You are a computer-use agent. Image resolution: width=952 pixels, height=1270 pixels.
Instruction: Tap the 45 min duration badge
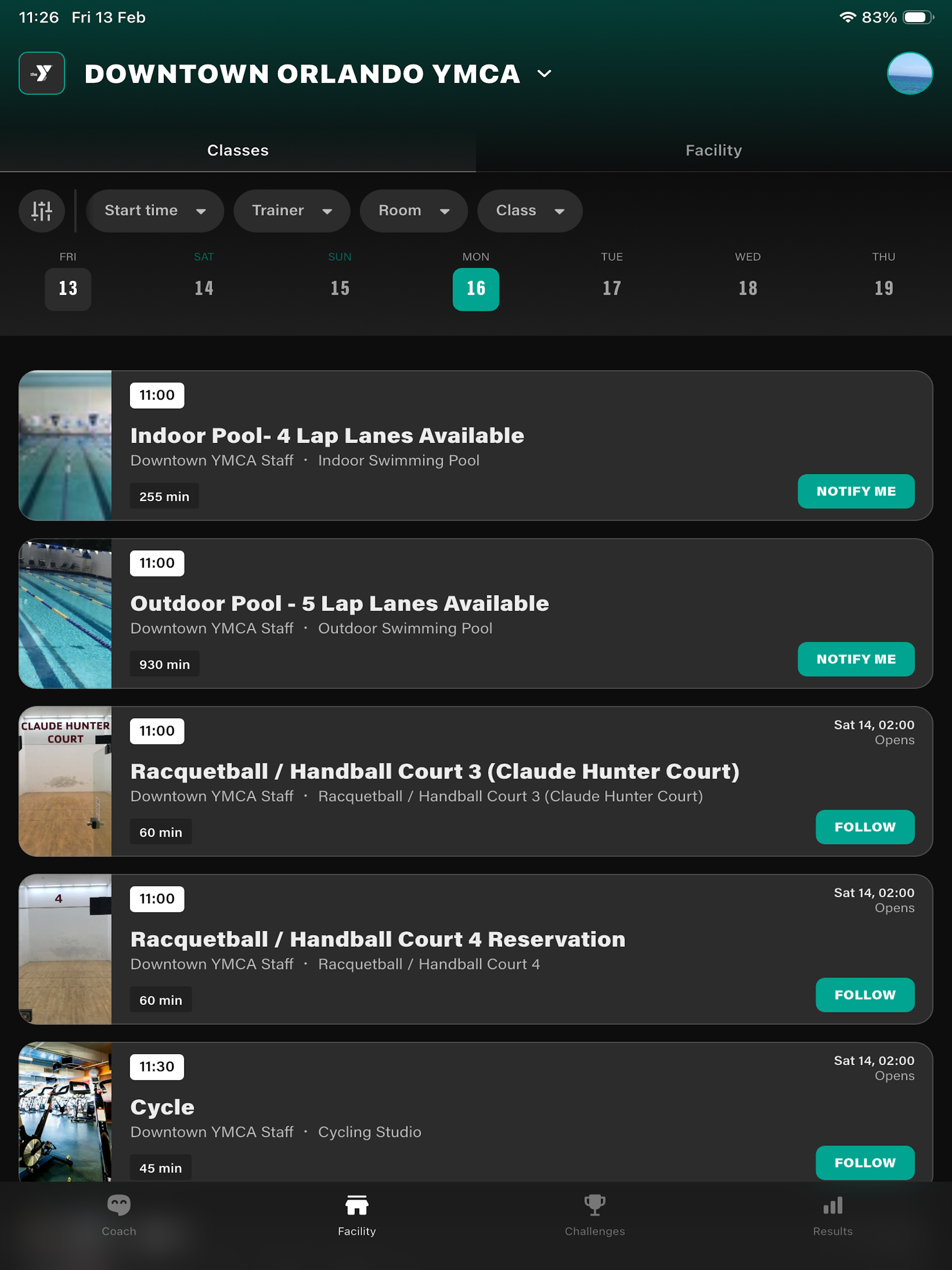pyautogui.click(x=161, y=1167)
